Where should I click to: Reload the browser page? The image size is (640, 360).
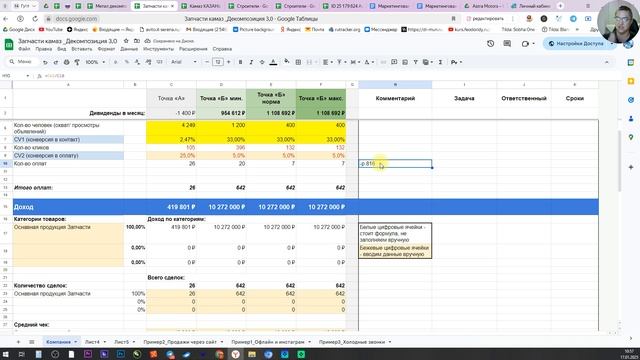click(x=35, y=19)
